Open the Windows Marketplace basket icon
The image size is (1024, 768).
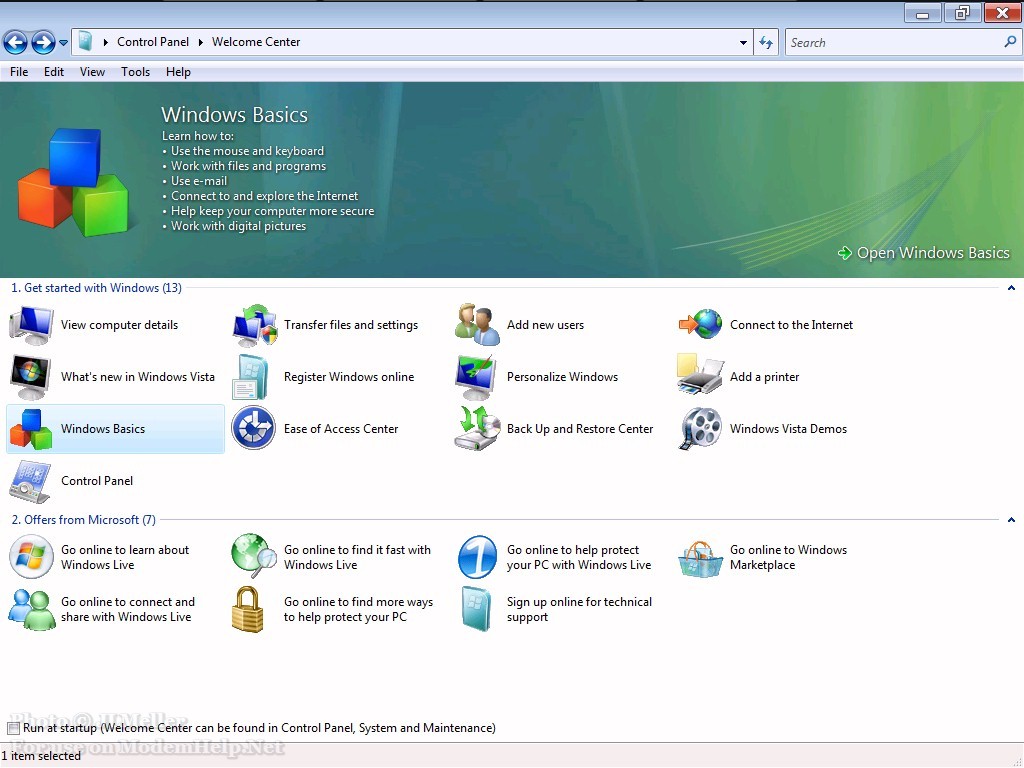pos(699,558)
